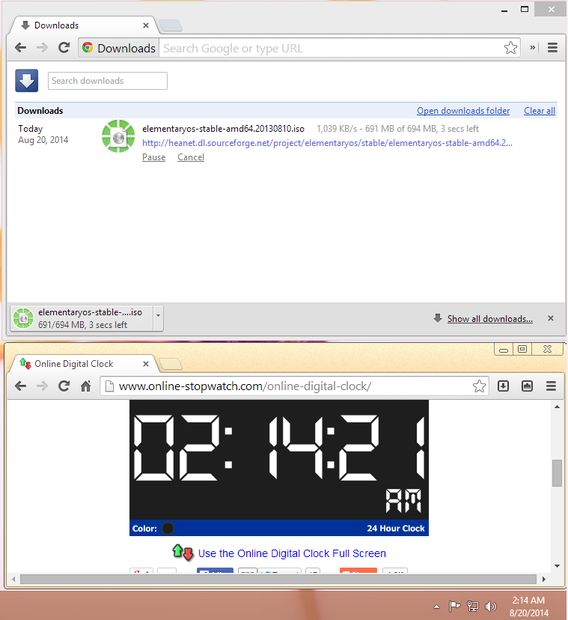This screenshot has width=568, height=620.
Task: Open hamburger menu in clock browser window
Action: tap(551, 386)
